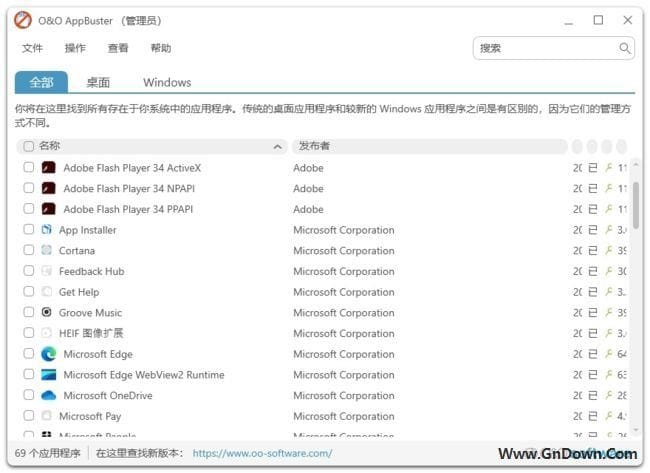650x473 pixels.
Task: Click the 发布者 column header
Action: pyautogui.click(x=429, y=146)
